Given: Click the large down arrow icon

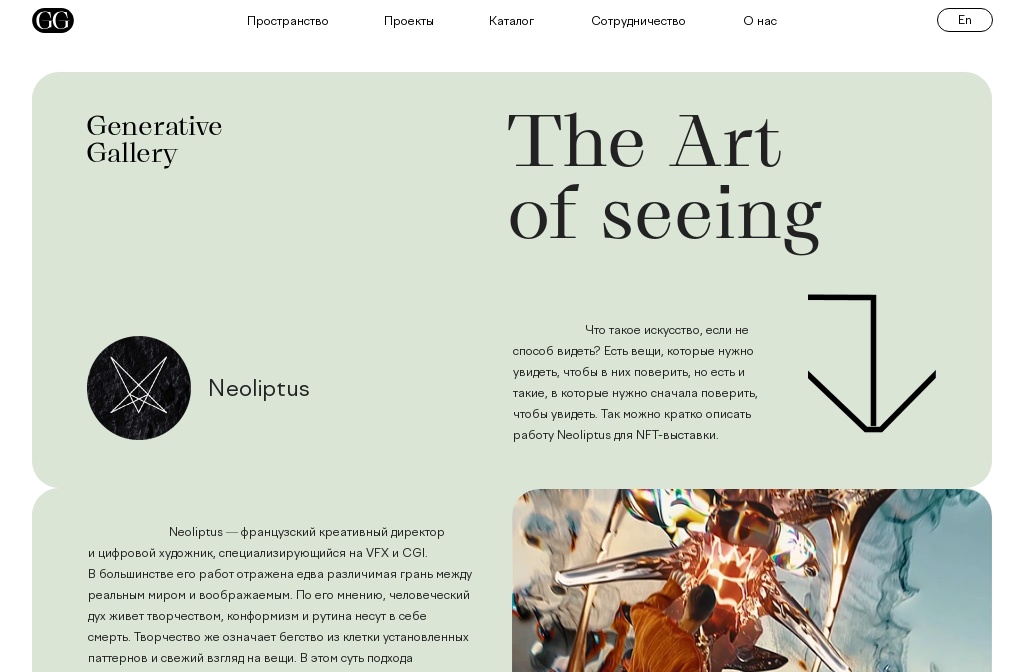Looking at the screenshot, I should pos(872,363).
